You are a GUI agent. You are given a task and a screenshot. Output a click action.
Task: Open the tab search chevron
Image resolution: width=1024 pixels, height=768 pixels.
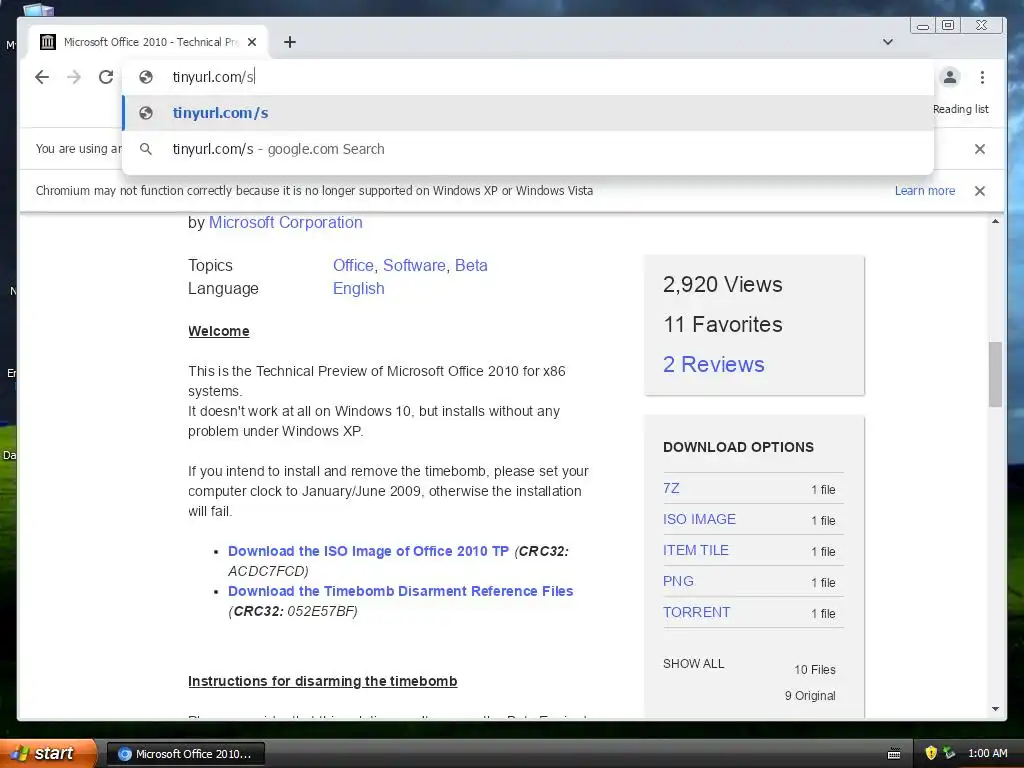(888, 42)
